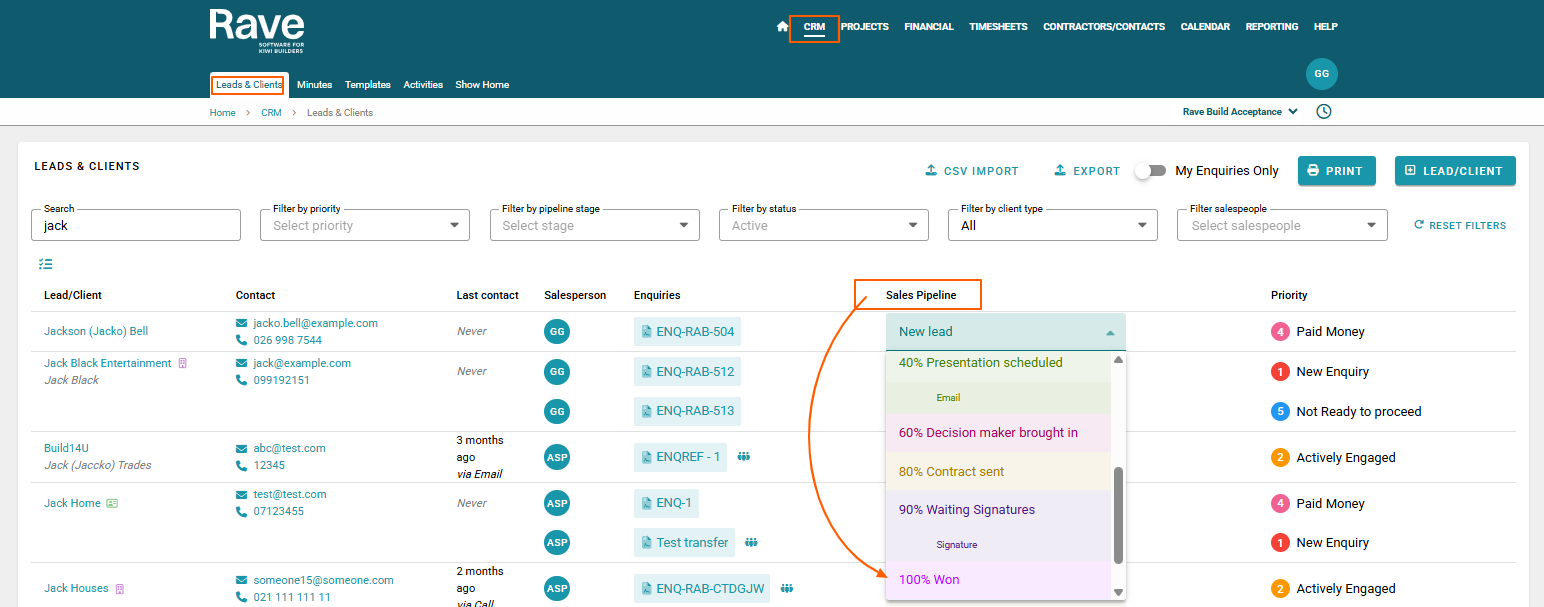This screenshot has width=1544, height=607.
Task: Select 90% Waiting Signatures stage
Action: [998, 510]
